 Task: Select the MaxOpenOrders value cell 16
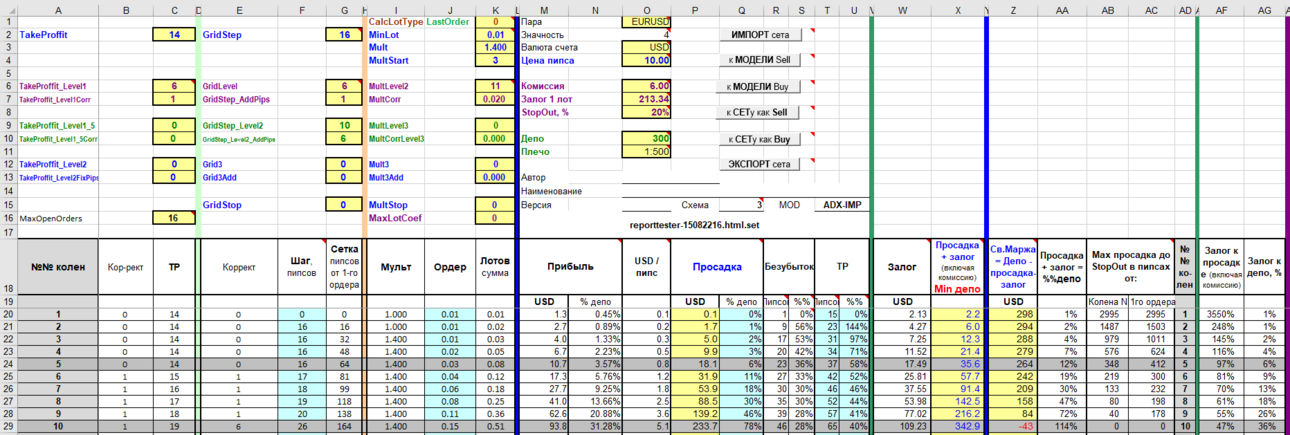tap(175, 217)
